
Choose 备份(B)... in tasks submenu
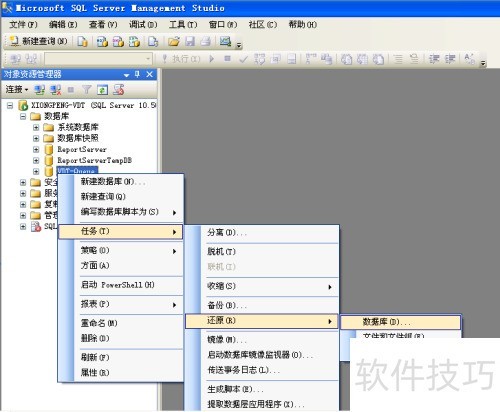[262, 305]
